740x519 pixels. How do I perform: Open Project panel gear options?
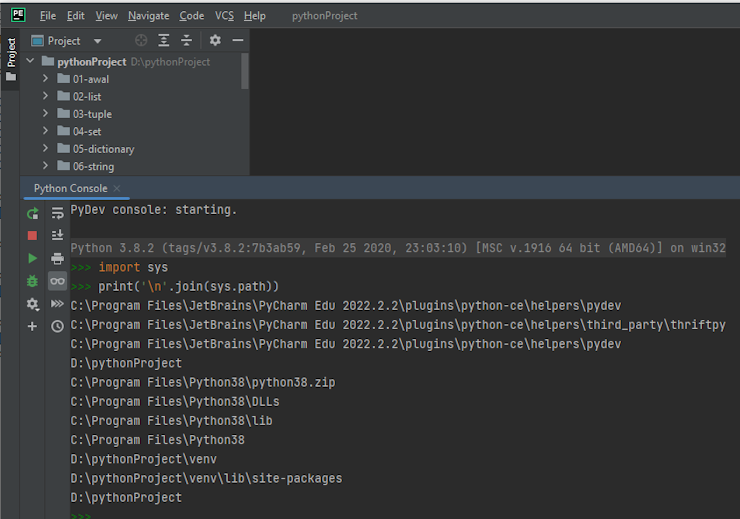coord(215,41)
